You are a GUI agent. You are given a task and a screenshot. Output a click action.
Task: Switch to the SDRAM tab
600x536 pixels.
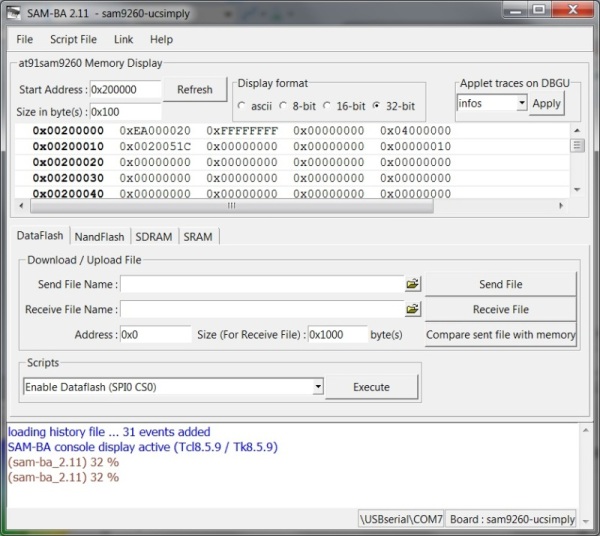click(x=153, y=237)
